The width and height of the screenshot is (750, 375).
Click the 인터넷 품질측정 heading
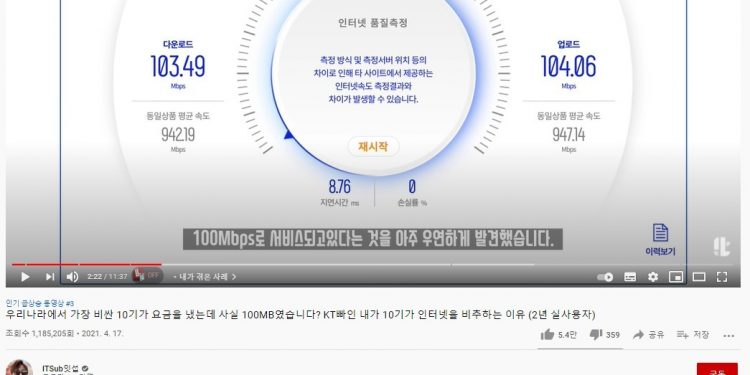[373, 23]
